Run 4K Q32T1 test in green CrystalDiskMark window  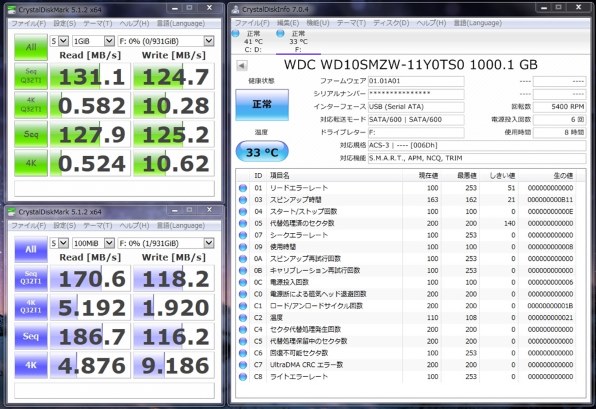click(x=31, y=105)
